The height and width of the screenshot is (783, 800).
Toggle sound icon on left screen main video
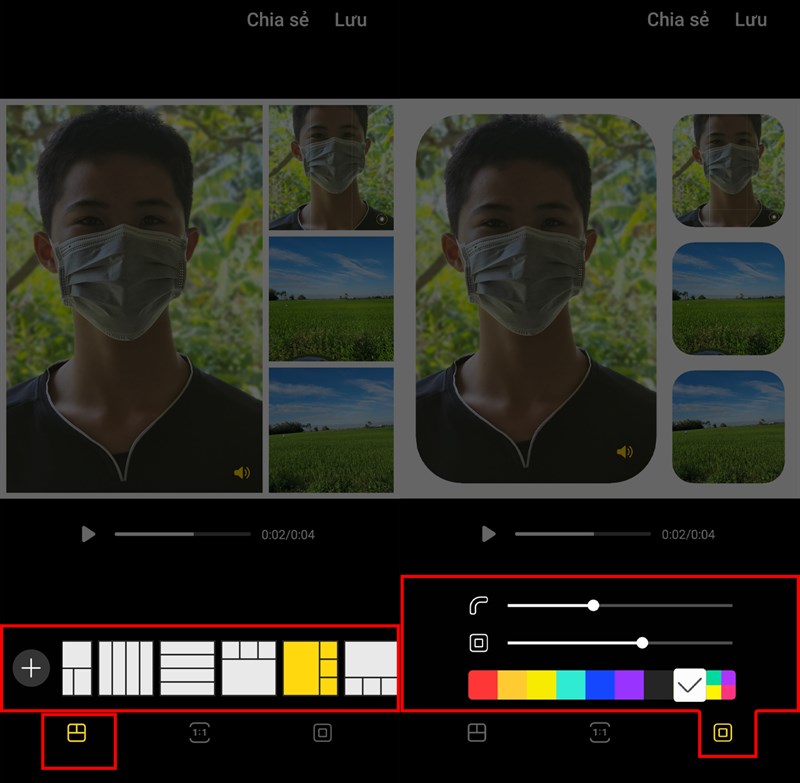pyautogui.click(x=242, y=473)
